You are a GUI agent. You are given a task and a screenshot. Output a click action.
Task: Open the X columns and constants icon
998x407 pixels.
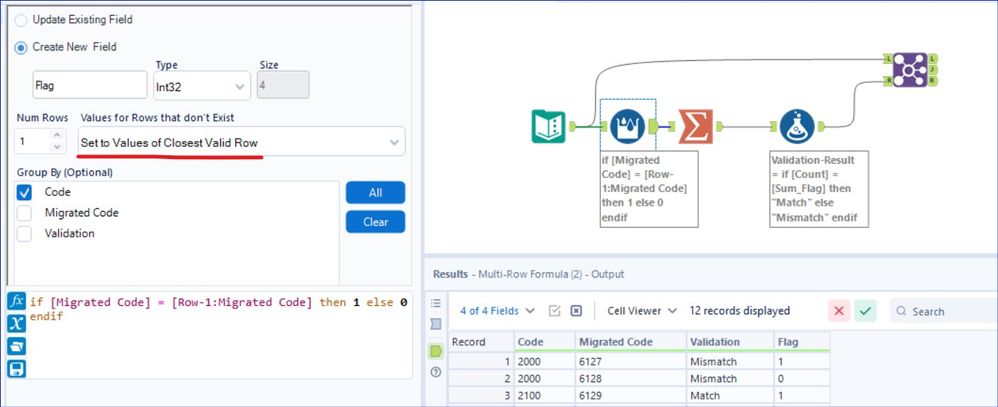(x=17, y=324)
